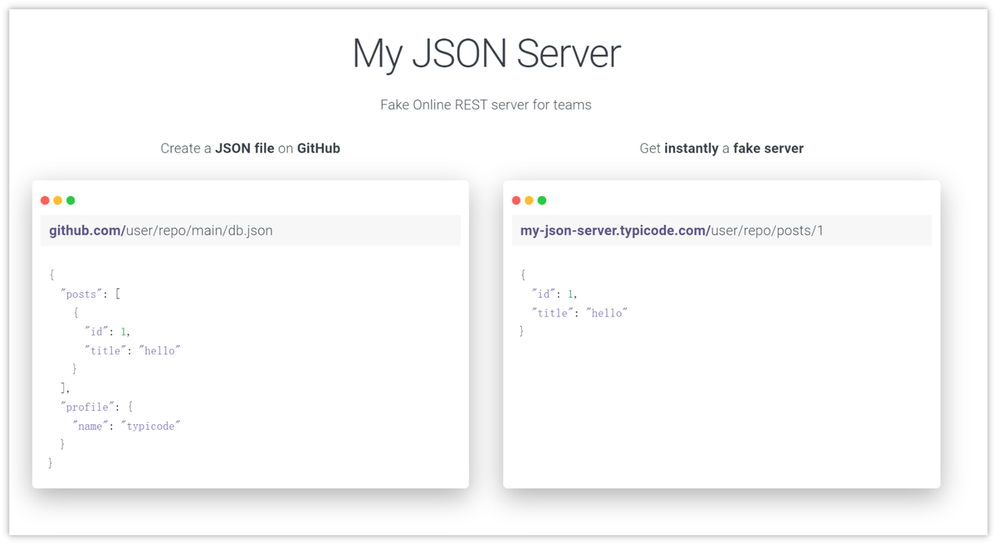Click the "profile" key in db.json code
This screenshot has width=1000, height=546.
(86, 407)
